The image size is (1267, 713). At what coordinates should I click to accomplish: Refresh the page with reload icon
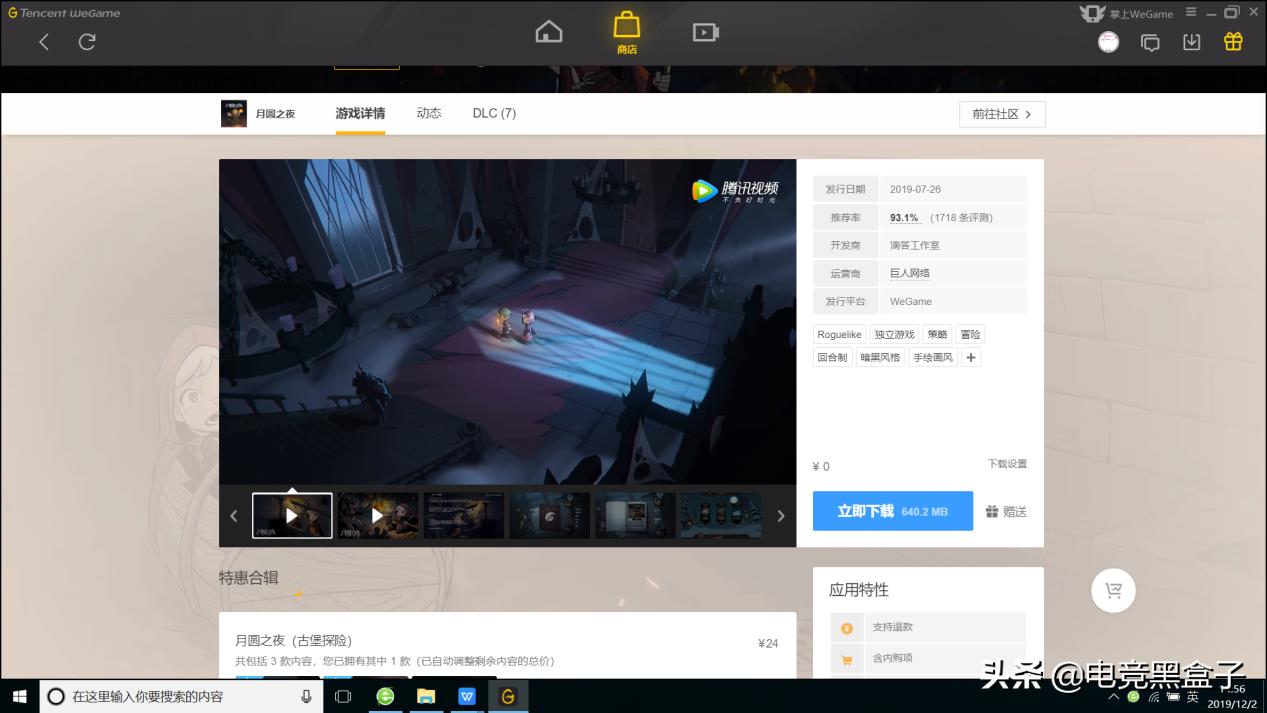click(87, 42)
